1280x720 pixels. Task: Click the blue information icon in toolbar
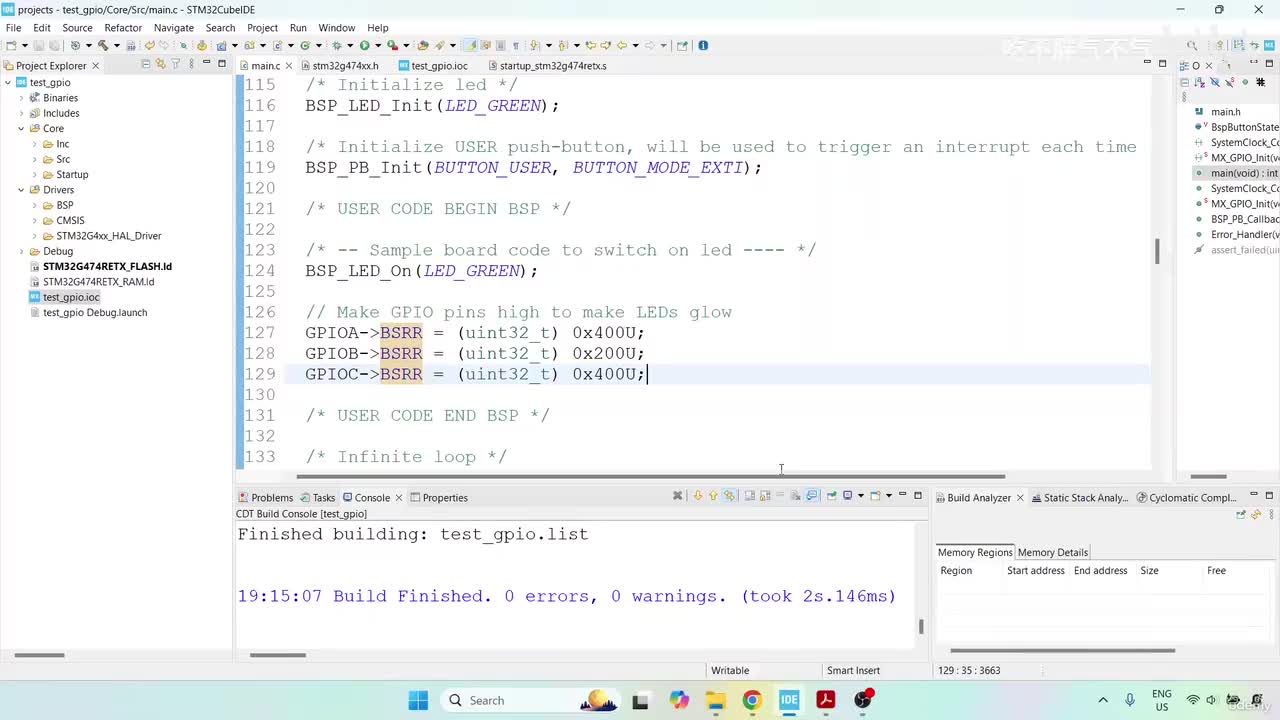point(703,45)
